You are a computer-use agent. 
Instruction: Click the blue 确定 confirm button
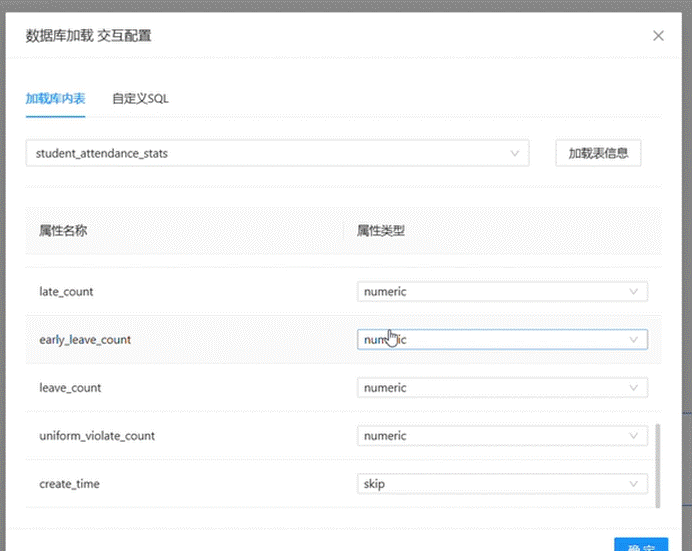(x=641, y=545)
